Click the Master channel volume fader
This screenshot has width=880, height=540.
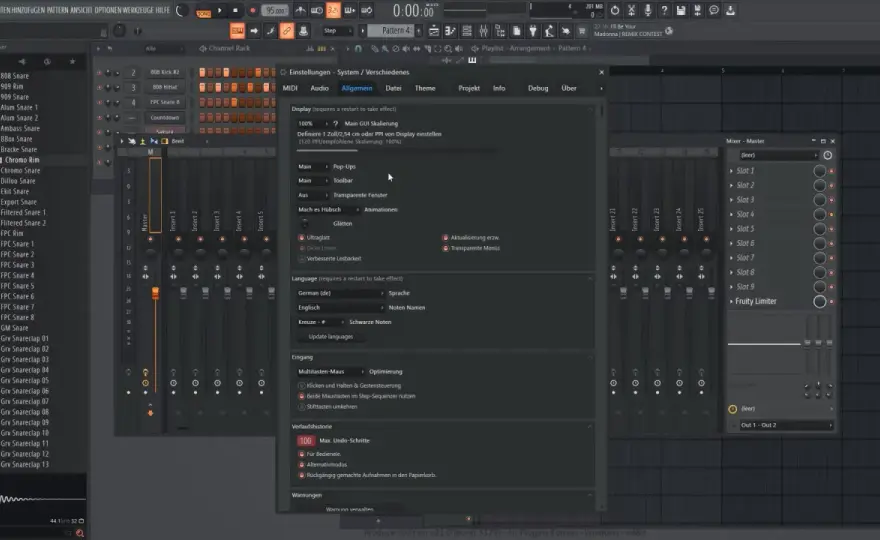click(x=155, y=293)
